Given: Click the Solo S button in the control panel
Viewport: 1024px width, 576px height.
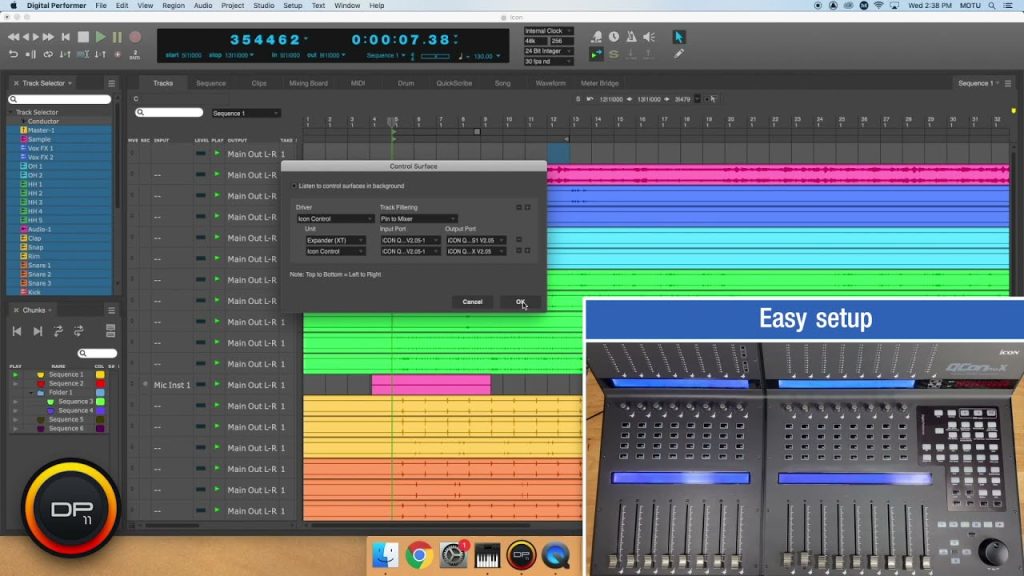Looking at the screenshot, I should (613, 55).
